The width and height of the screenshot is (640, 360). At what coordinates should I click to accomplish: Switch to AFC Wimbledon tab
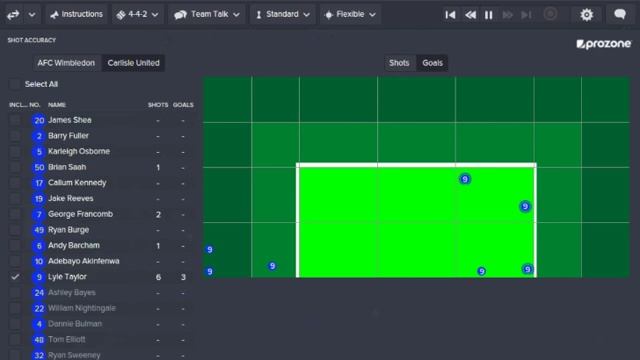tap(66, 63)
